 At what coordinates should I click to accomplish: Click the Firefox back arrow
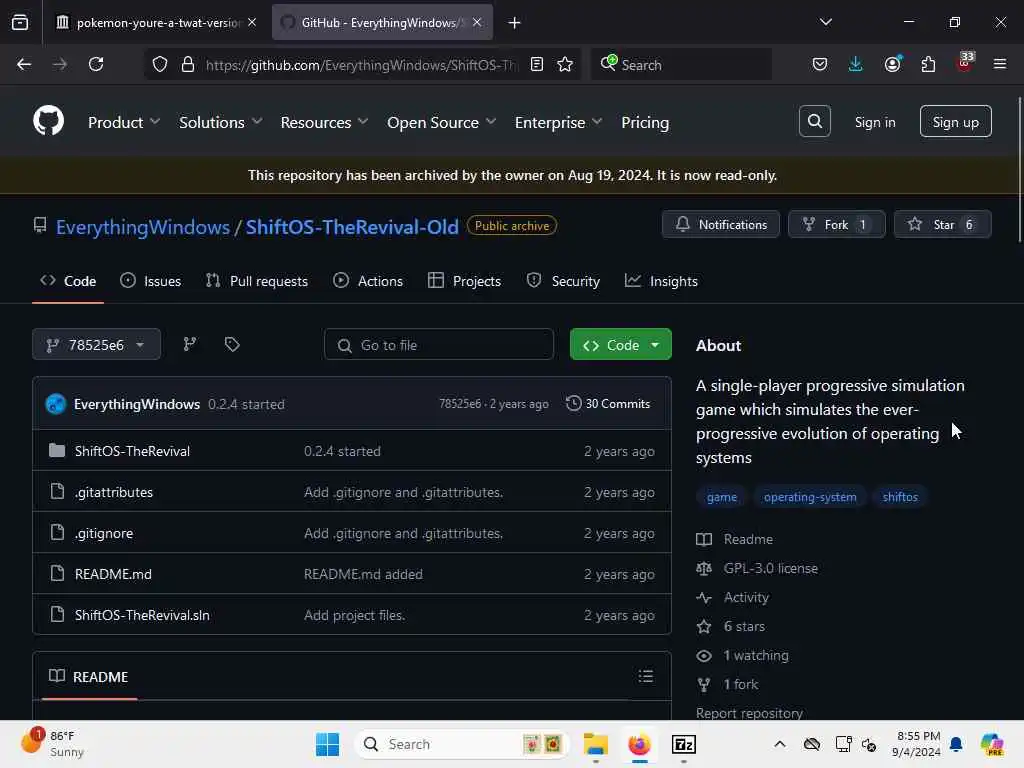tap(24, 64)
